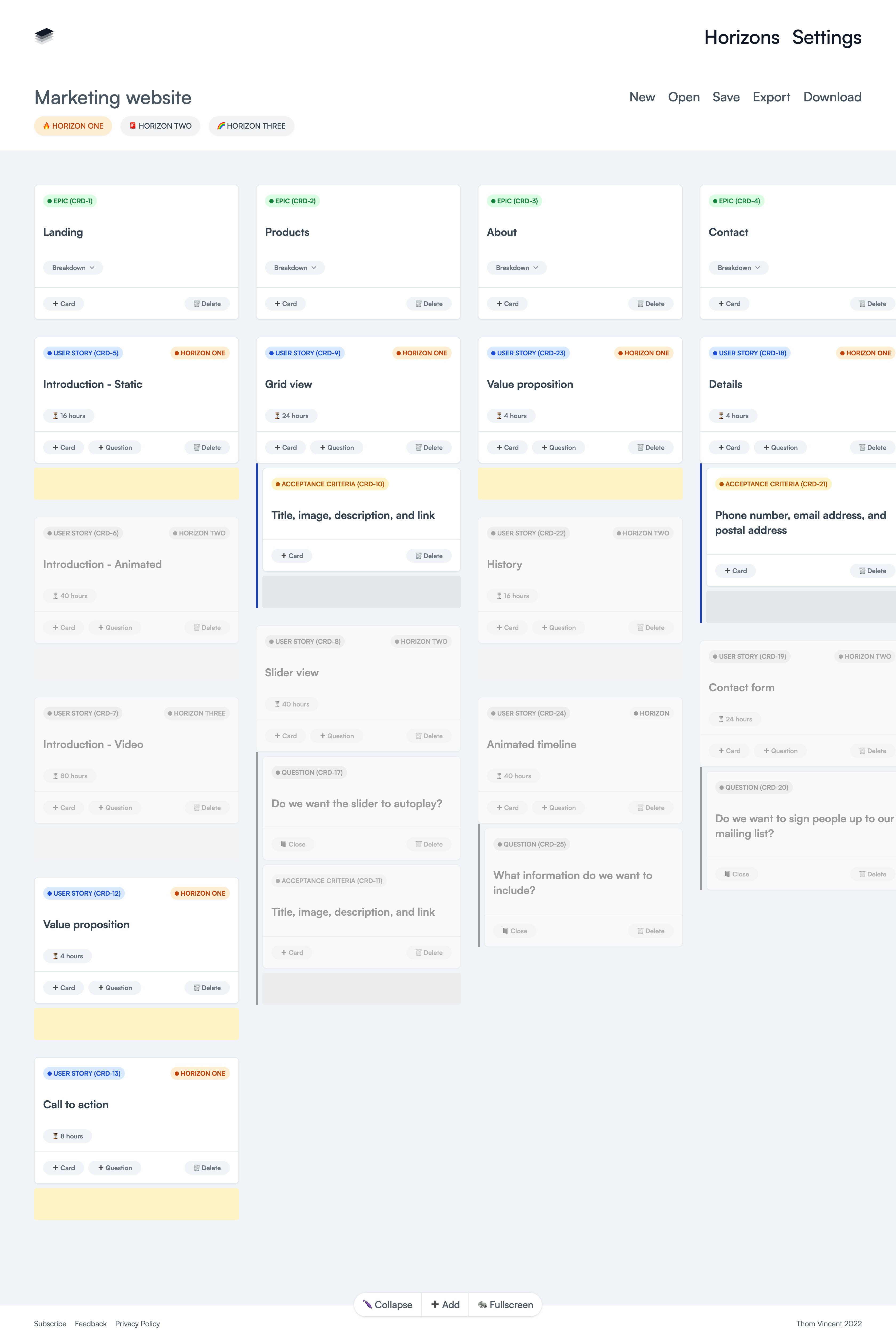Open the Settings menu item
The width and height of the screenshot is (896, 1342).
coord(826,37)
